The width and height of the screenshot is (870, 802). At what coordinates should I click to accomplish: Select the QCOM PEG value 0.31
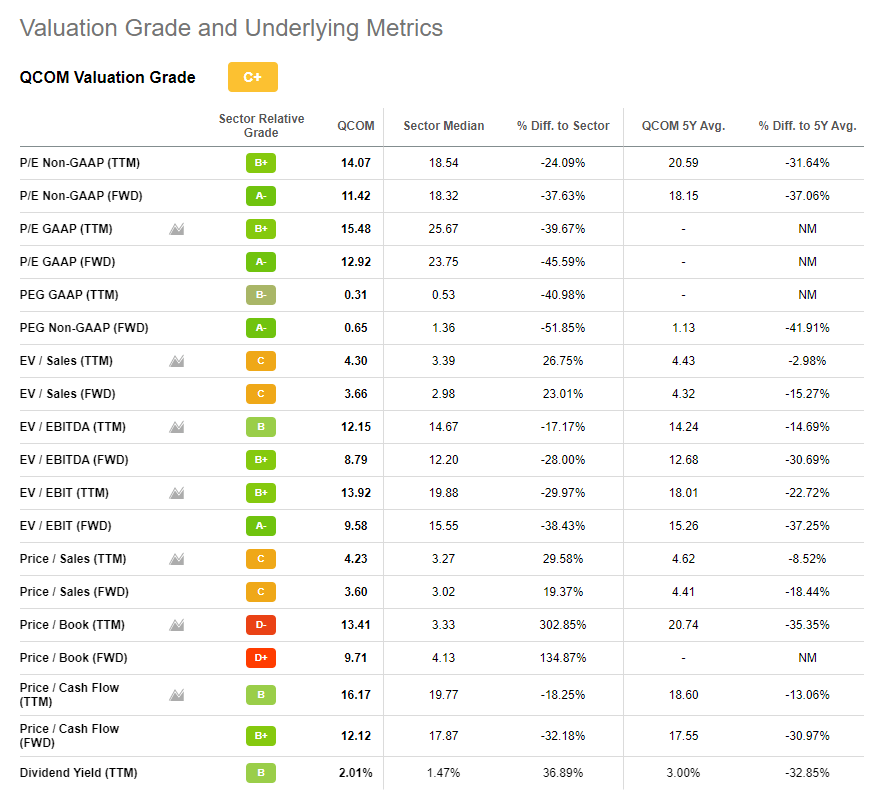pyautogui.click(x=356, y=295)
